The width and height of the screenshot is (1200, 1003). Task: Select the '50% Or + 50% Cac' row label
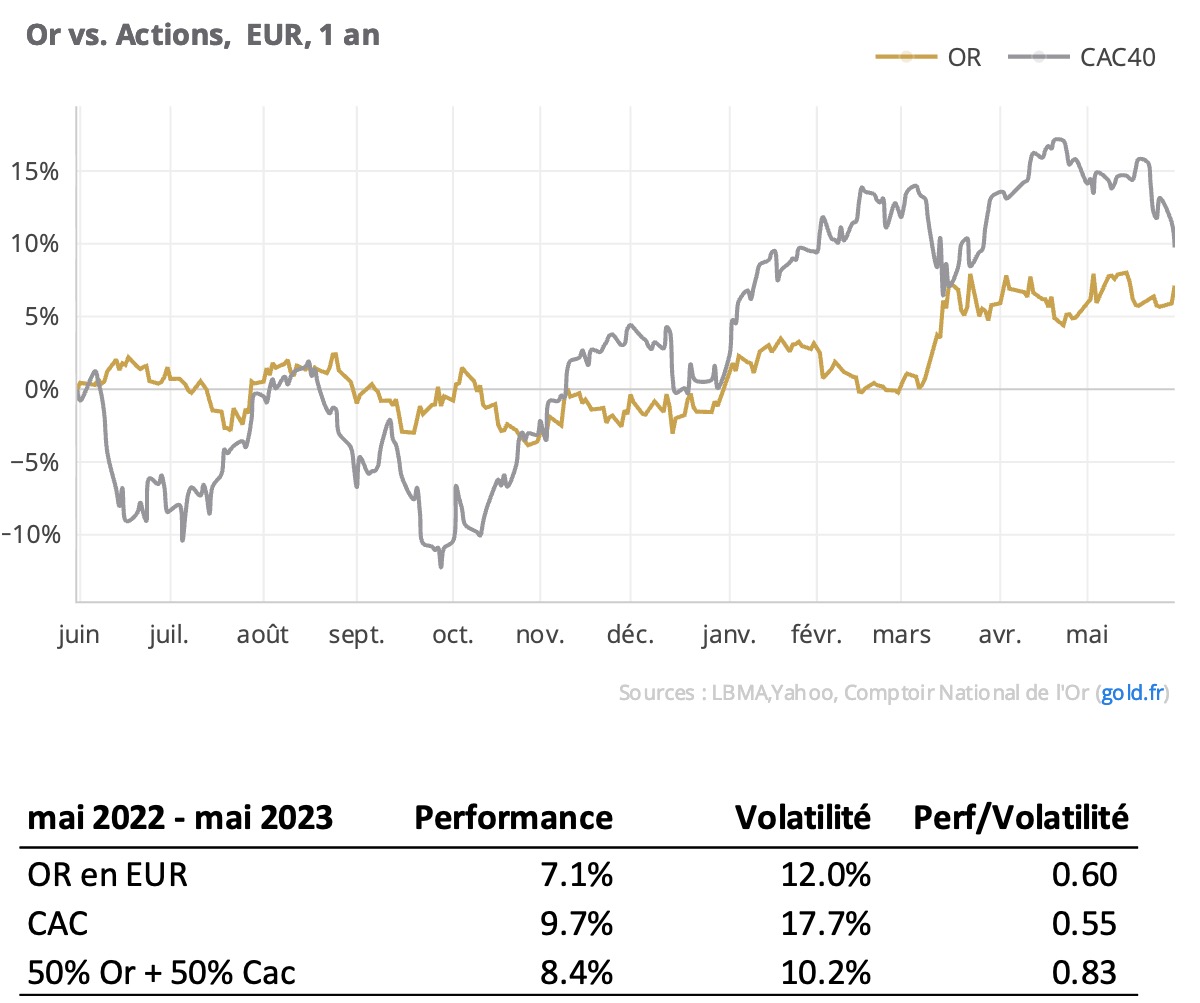point(162,971)
